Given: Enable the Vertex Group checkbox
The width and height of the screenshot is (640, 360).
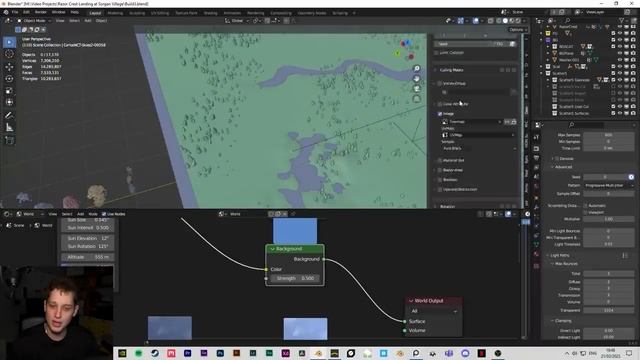Looking at the screenshot, I should 440,83.
